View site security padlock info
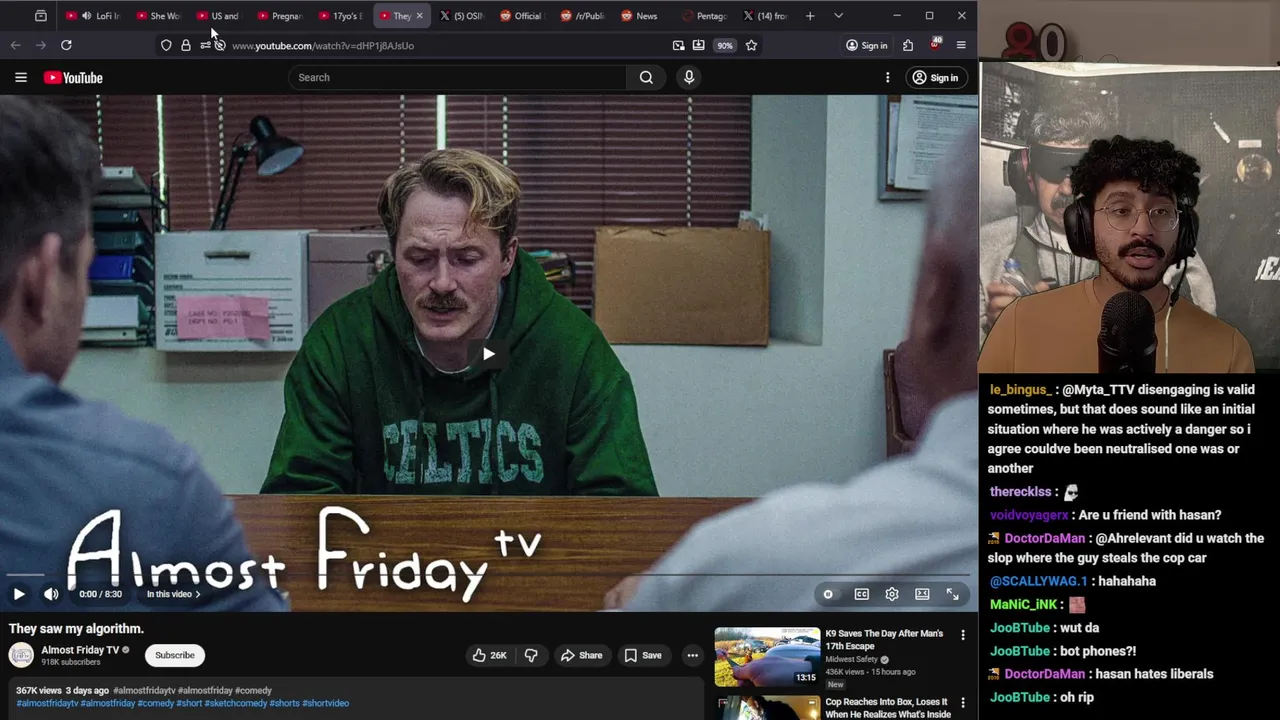The image size is (1280, 720). point(185,45)
